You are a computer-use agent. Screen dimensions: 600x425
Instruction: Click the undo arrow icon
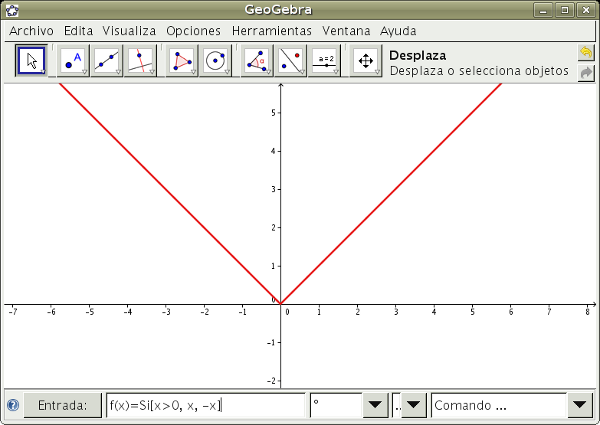586,52
